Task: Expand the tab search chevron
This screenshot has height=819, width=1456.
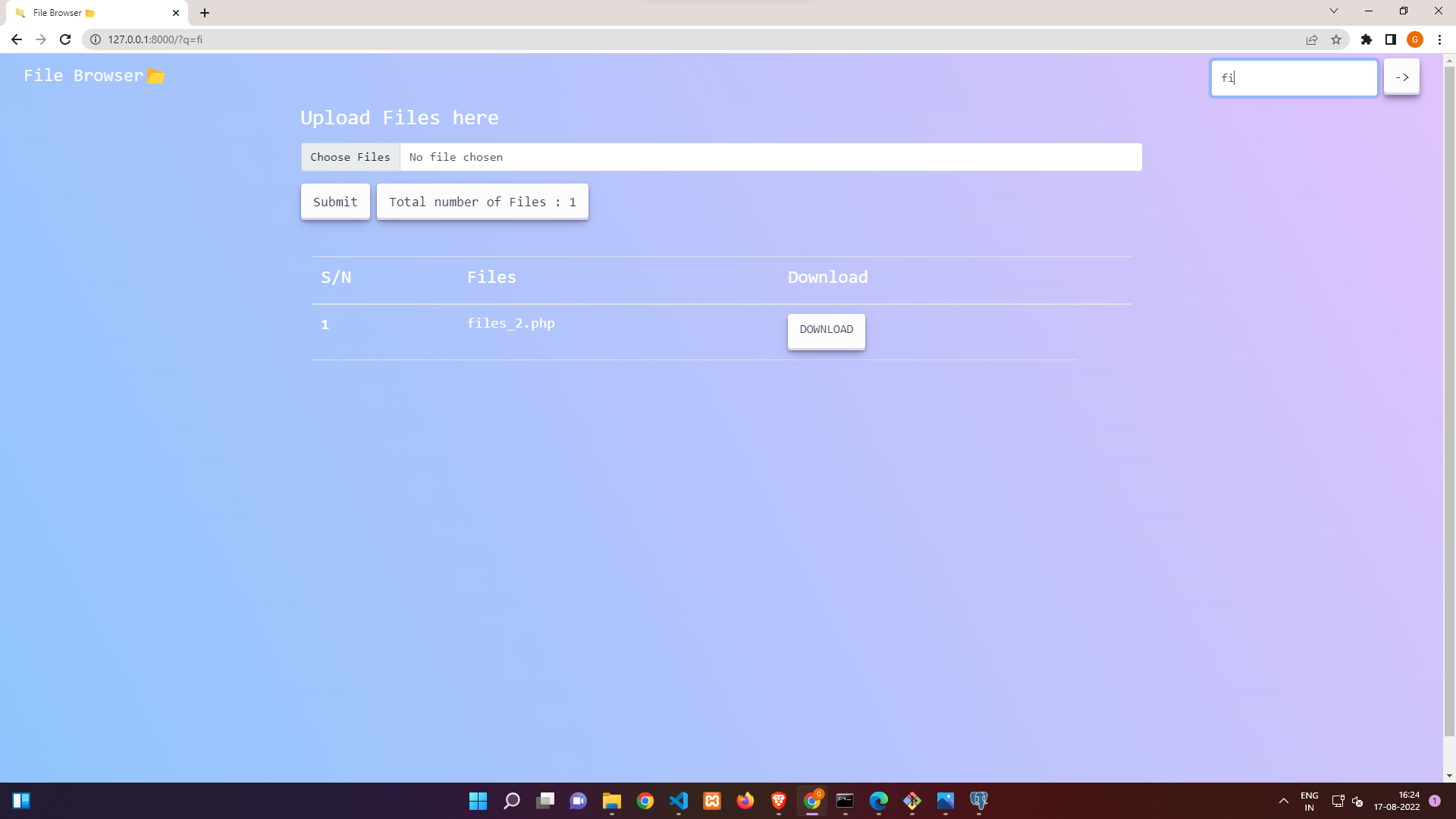Action: [1334, 11]
